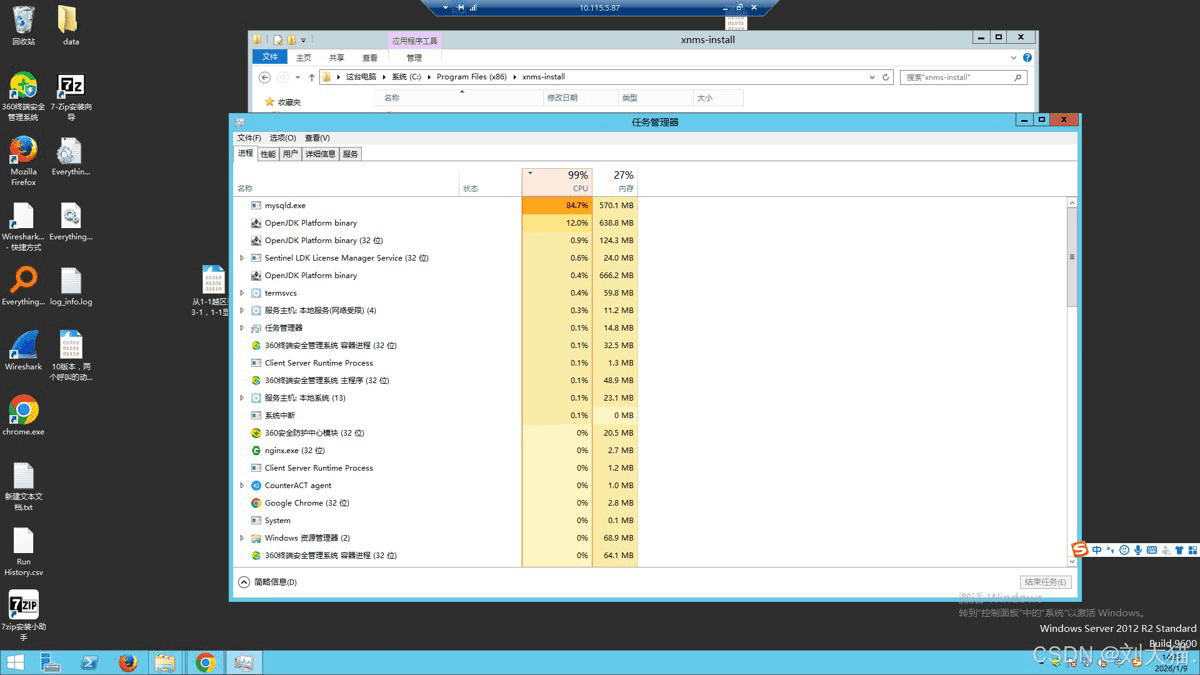This screenshot has width=1200, height=675.
Task: Open File Explorer from the taskbar
Action: [165, 662]
